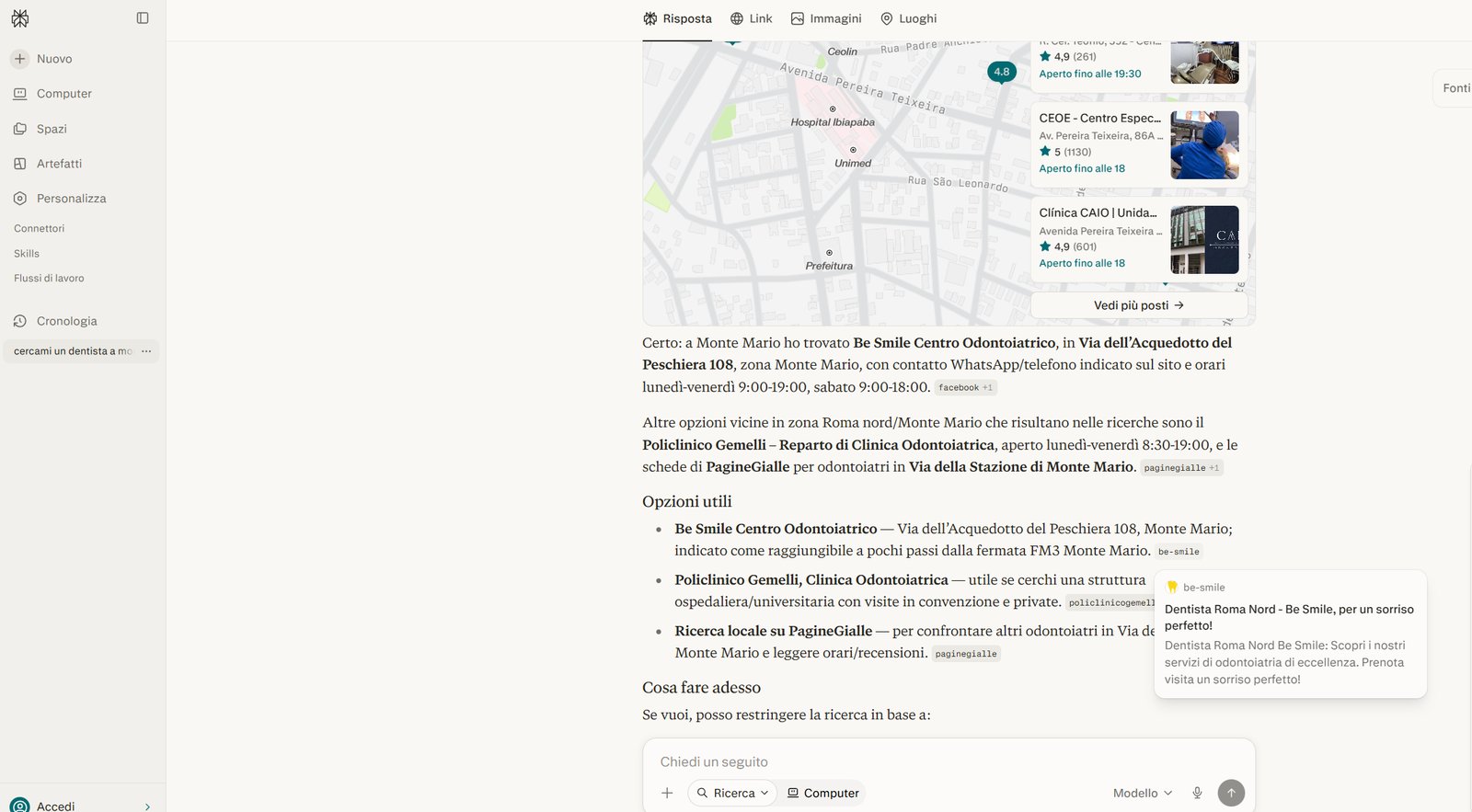
Task: Focus the 'Chiedi un seguito' input field
Action: pyautogui.click(x=949, y=762)
